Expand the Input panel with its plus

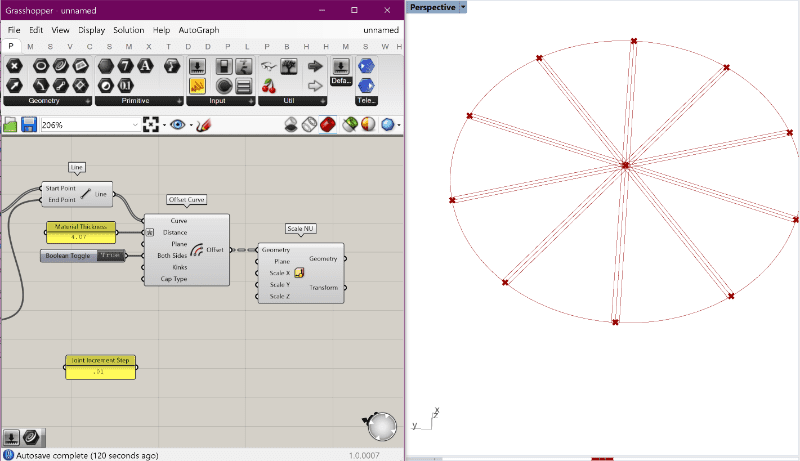[x=251, y=101]
